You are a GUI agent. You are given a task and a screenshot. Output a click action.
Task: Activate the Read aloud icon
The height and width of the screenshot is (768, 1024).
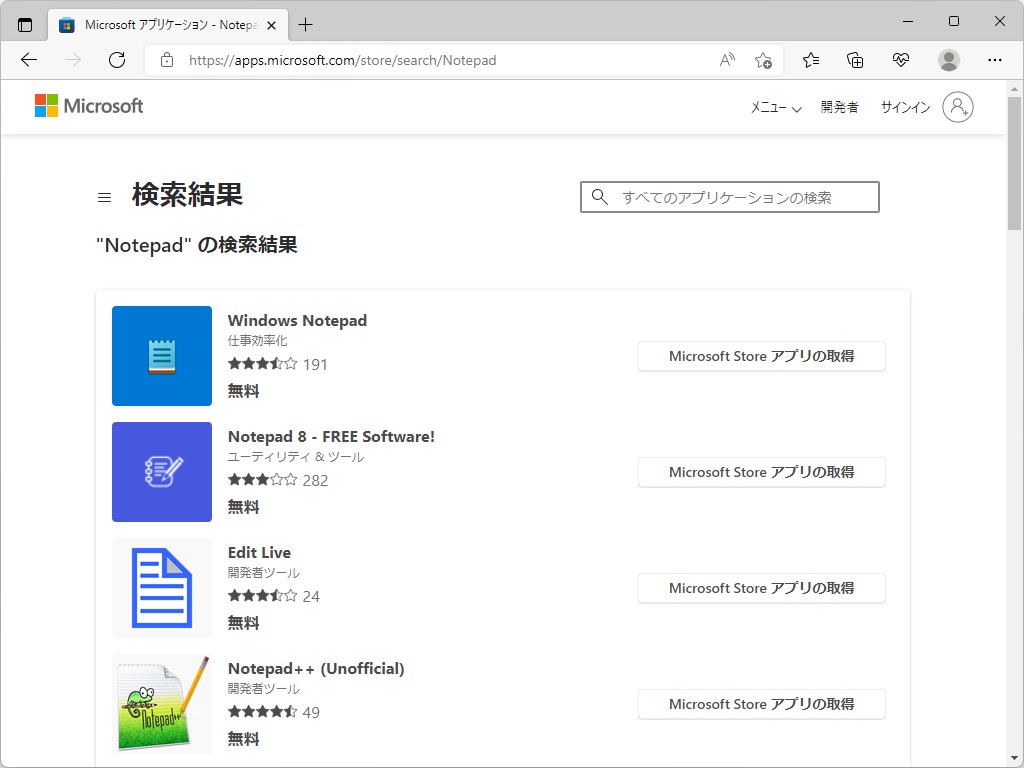pyautogui.click(x=727, y=60)
